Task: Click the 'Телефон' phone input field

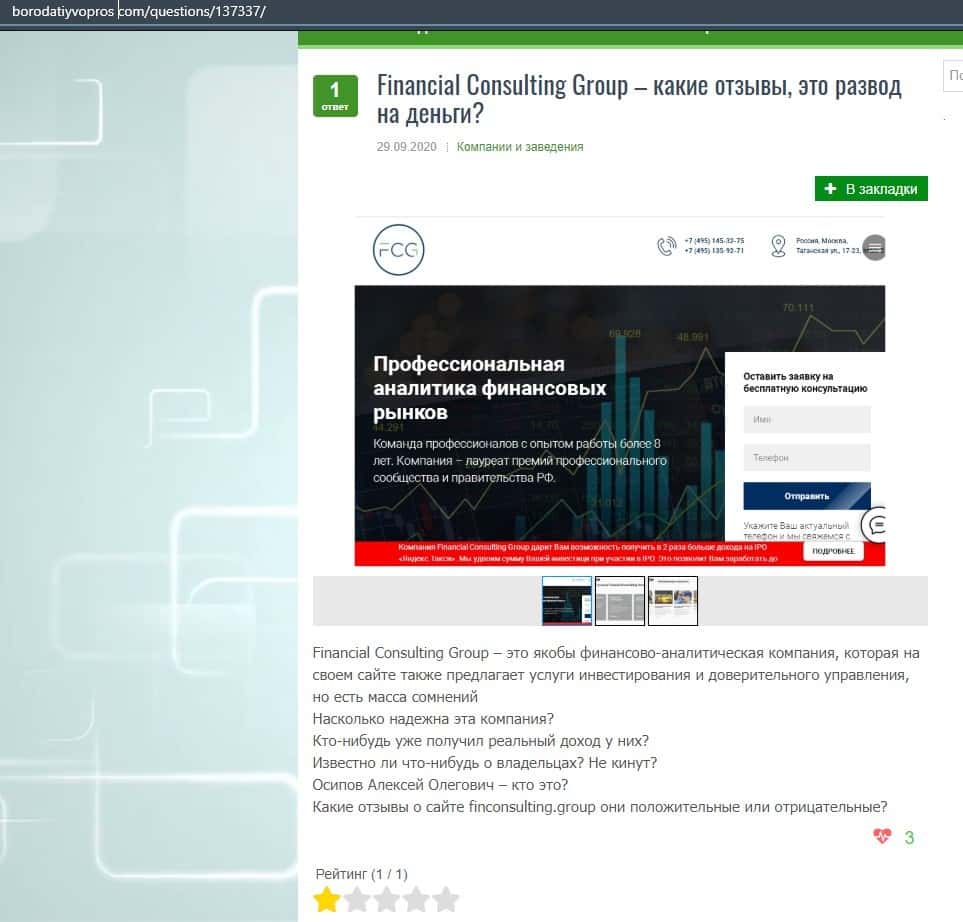Action: [x=806, y=458]
